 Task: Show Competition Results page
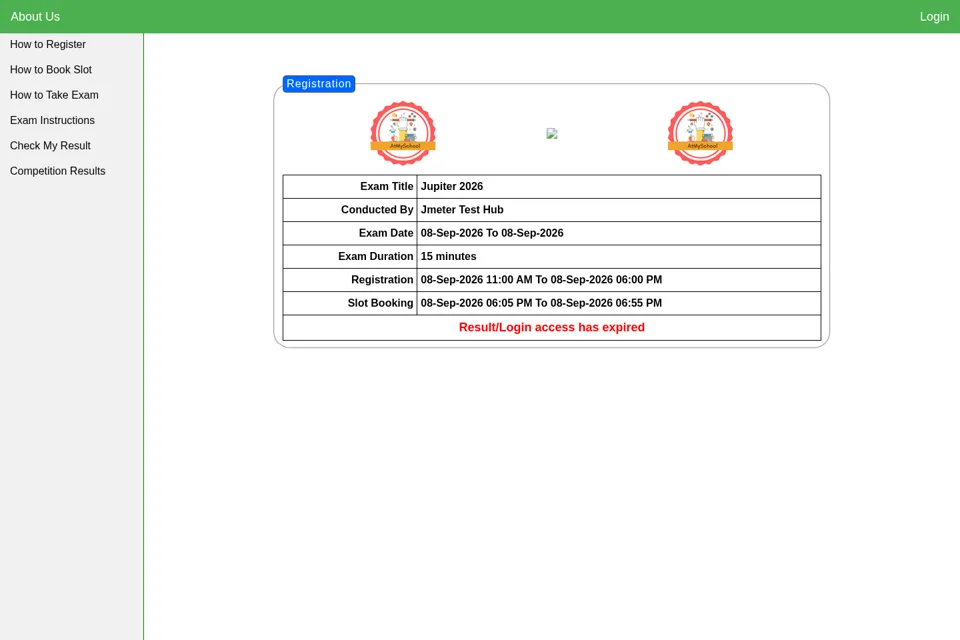coord(58,171)
